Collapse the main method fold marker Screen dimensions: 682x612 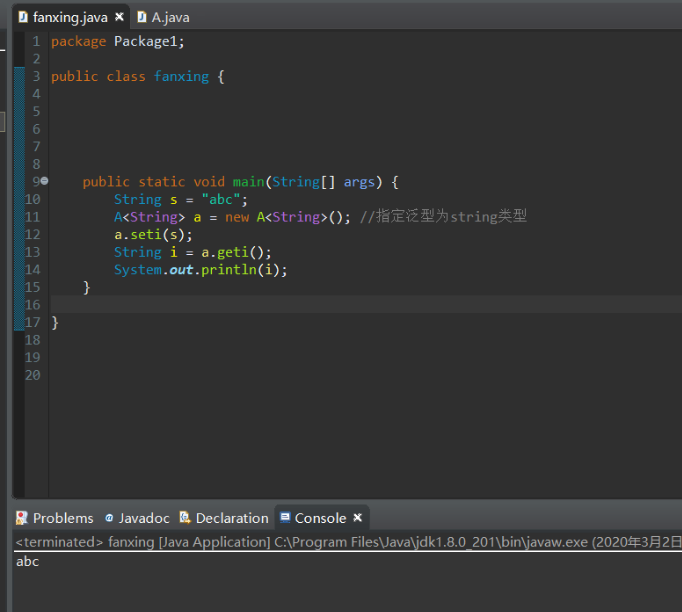click(44, 181)
